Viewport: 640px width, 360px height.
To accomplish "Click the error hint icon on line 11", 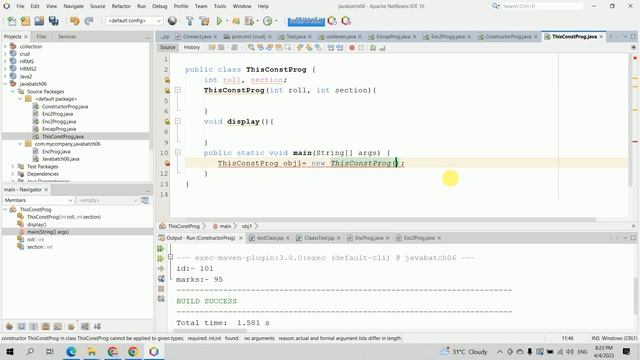I will pyautogui.click(x=167, y=163).
